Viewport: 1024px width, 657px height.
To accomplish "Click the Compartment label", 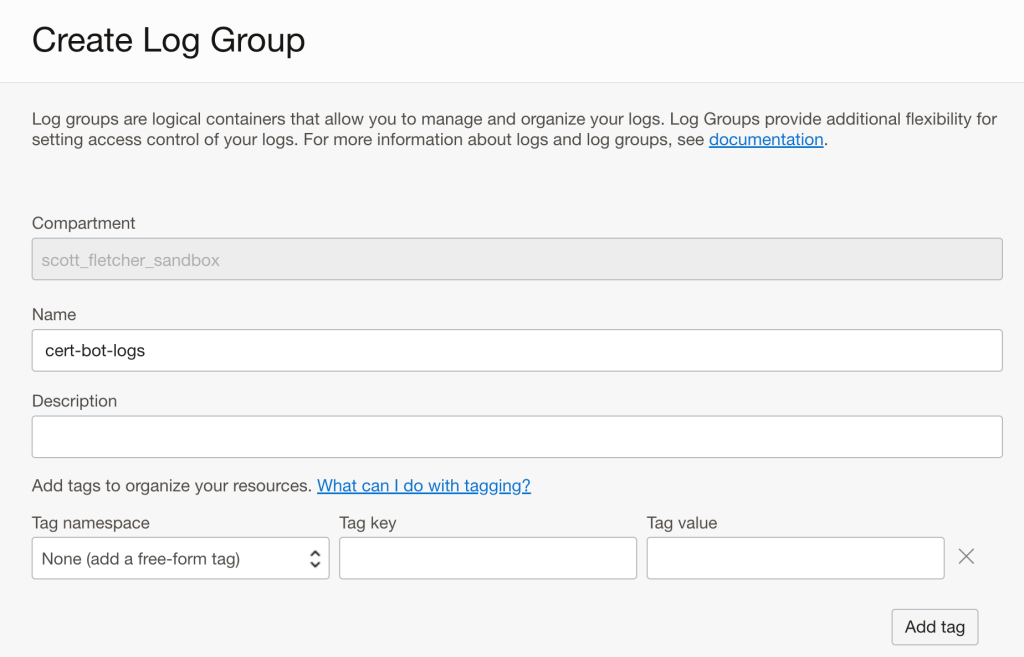I will 84,223.
